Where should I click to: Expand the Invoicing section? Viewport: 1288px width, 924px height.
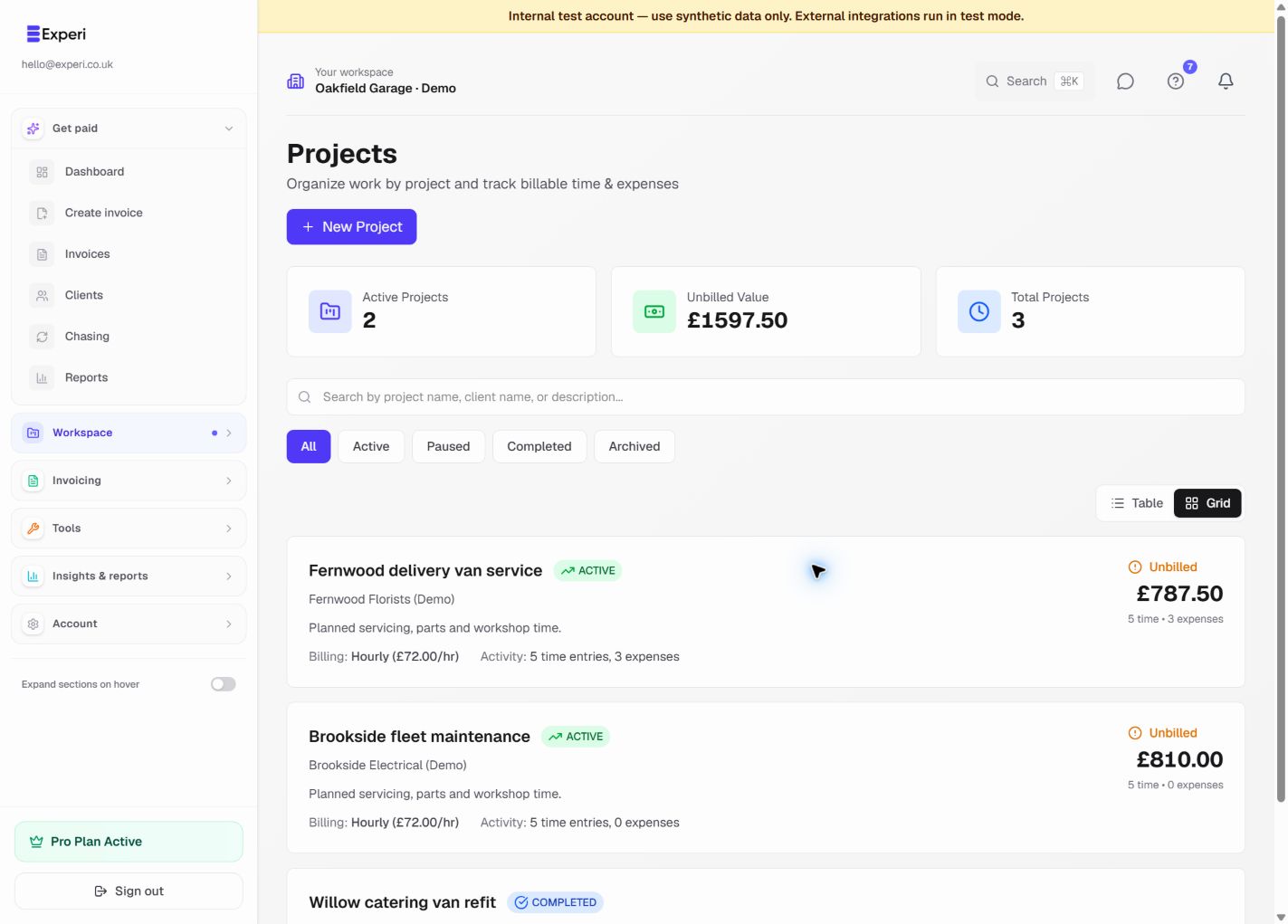click(x=129, y=481)
